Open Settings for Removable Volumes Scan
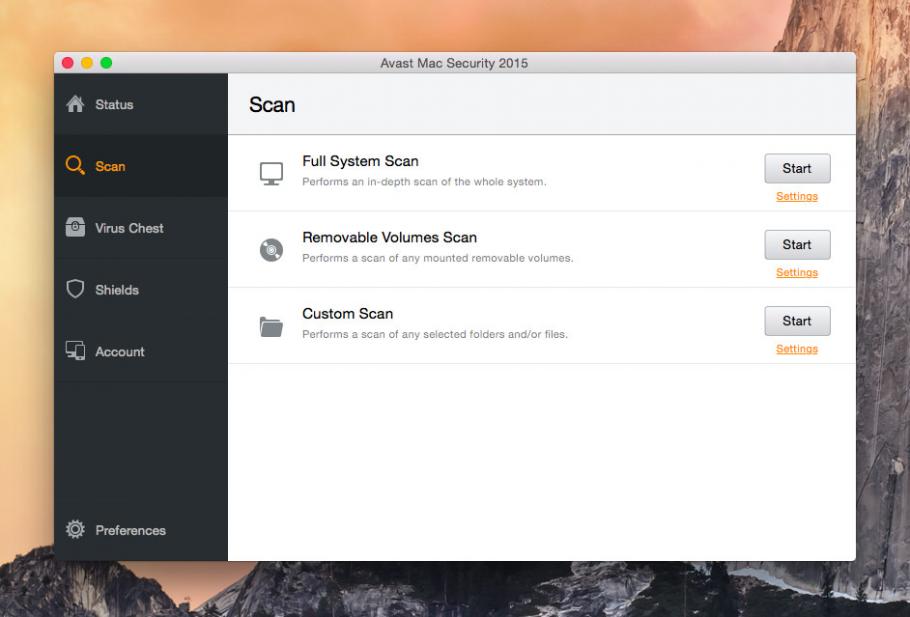Screen dimensions: 910x617 click(x=796, y=271)
